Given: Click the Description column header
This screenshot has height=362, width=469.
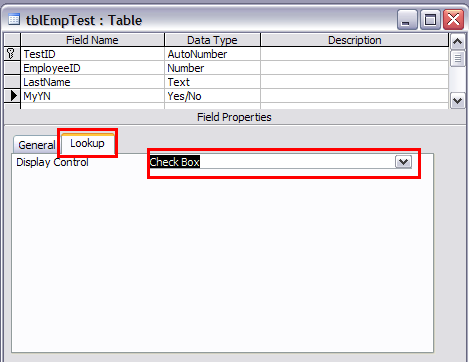Looking at the screenshot, I should coord(355,40).
